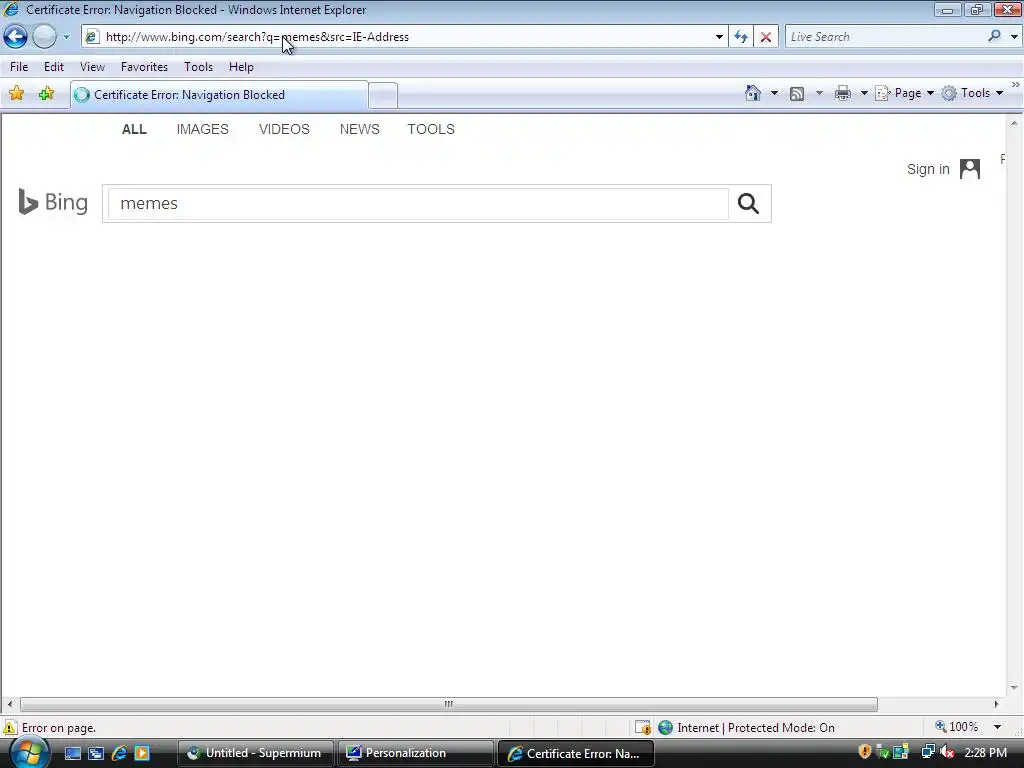Open Bing TOOLS tab
Image resolution: width=1024 pixels, height=768 pixels.
(x=431, y=129)
